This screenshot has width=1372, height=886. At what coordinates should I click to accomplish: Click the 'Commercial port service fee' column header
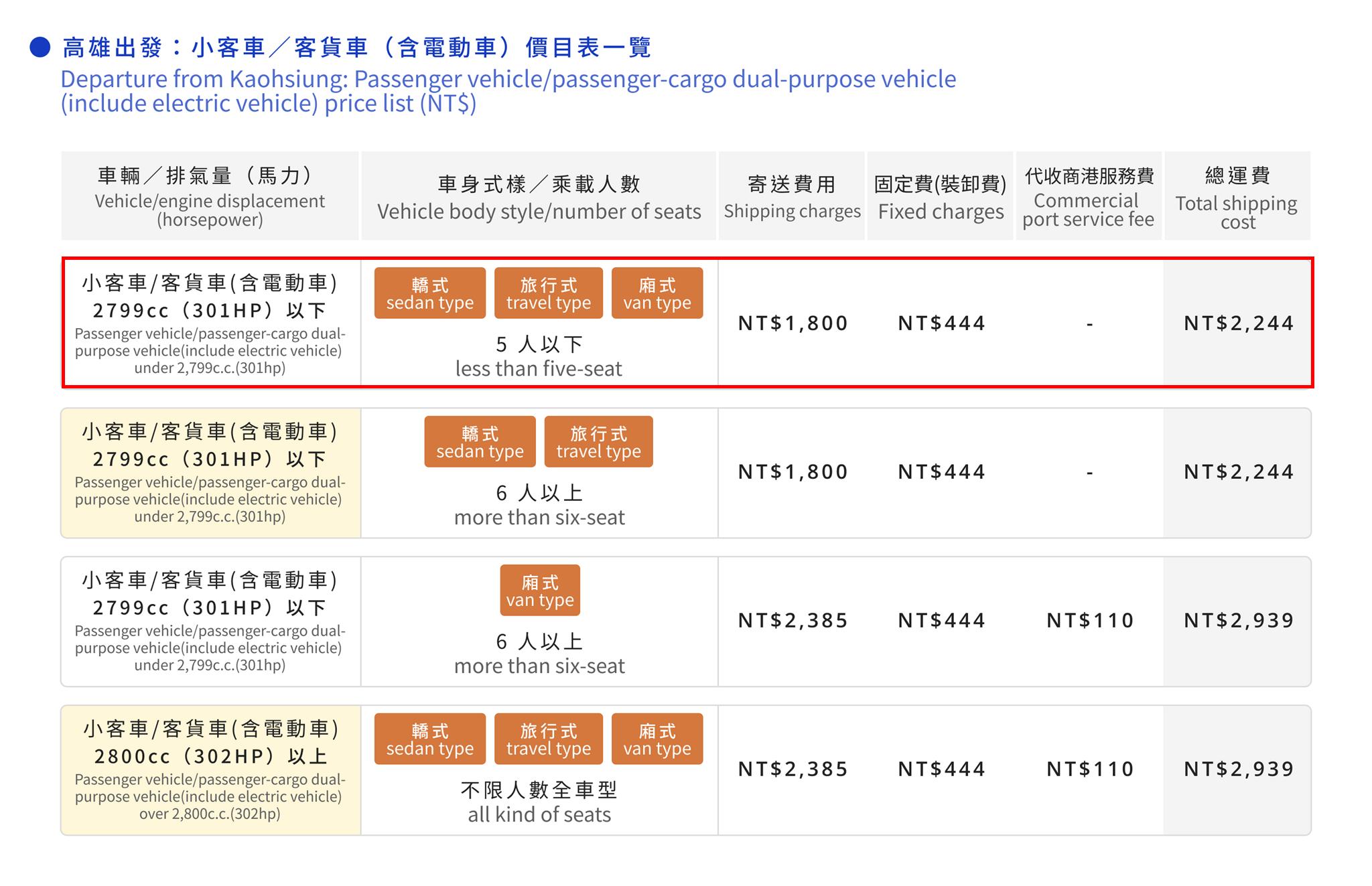[1089, 196]
